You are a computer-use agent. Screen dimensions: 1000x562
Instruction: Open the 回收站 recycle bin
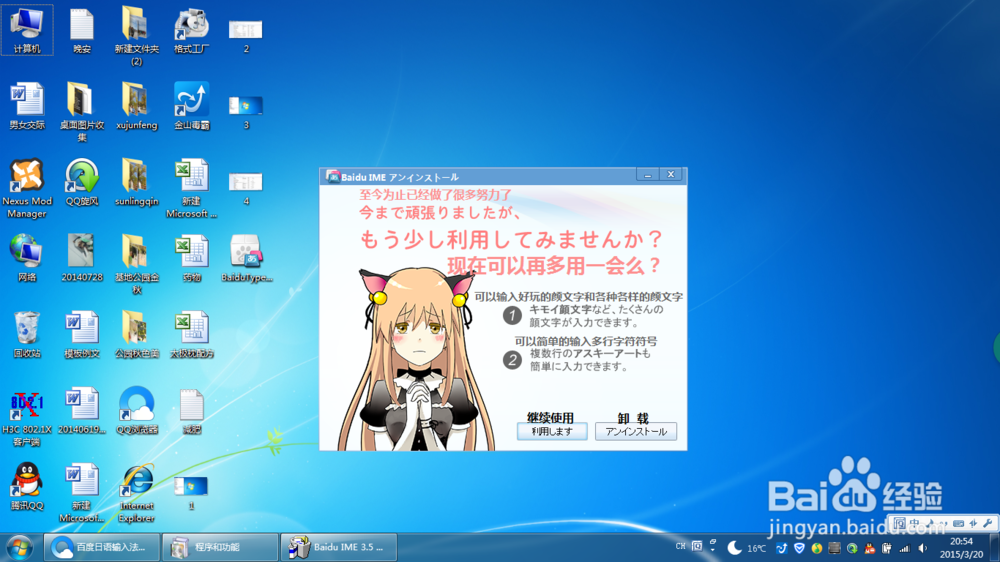pyautogui.click(x=27, y=334)
